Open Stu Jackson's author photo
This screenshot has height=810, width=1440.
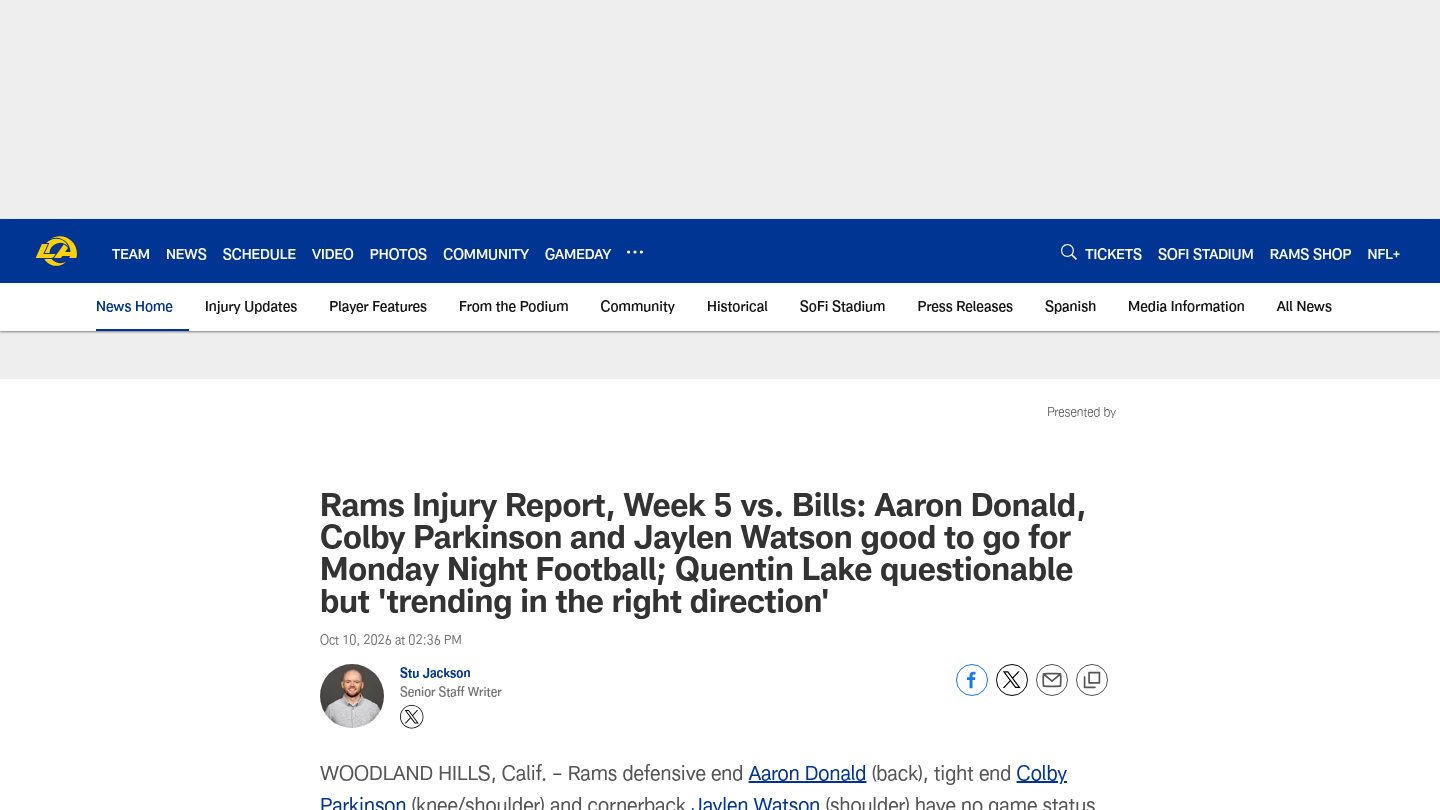point(352,696)
